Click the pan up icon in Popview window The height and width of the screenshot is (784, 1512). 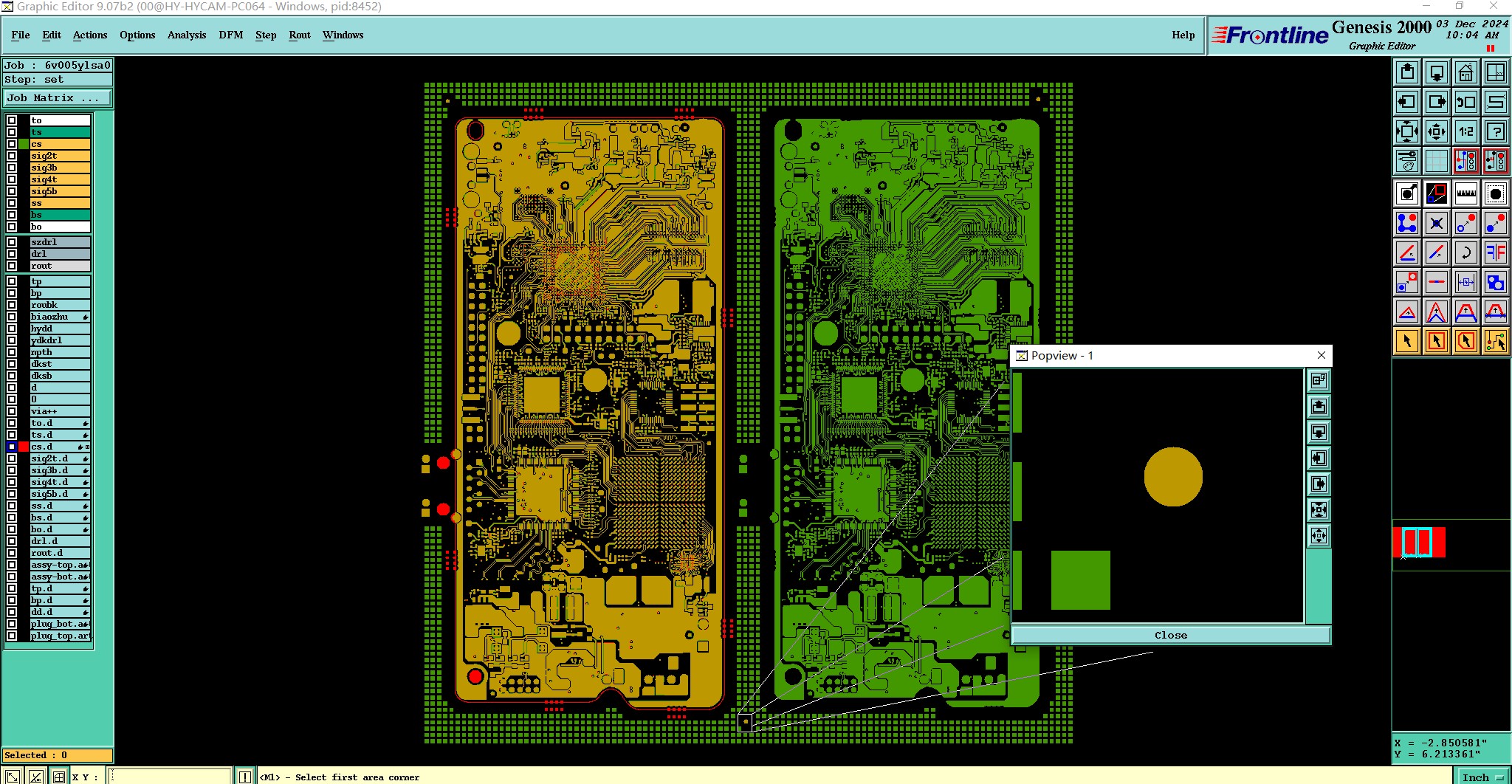1319,407
